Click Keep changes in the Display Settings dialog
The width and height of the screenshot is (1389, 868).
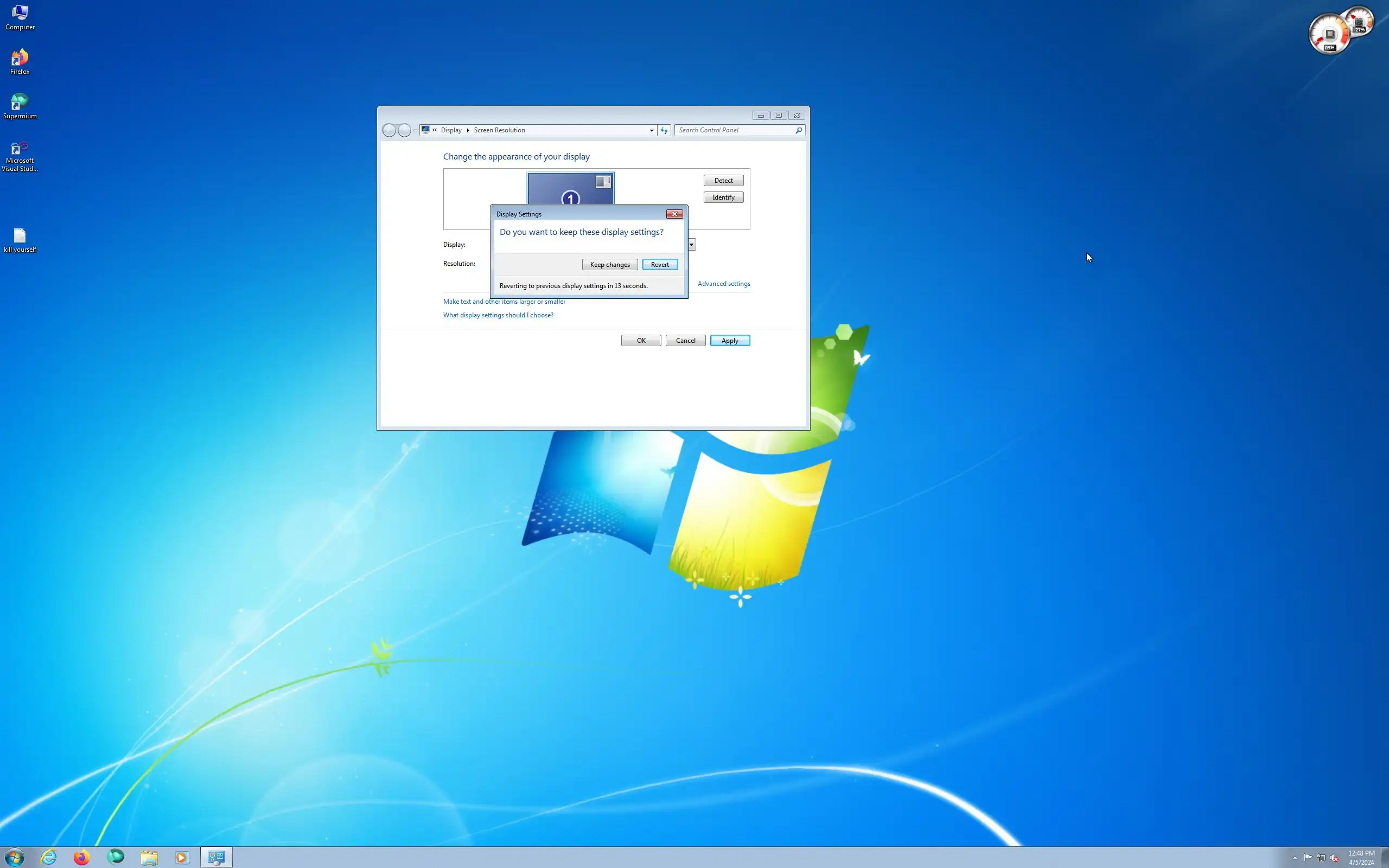coord(609,265)
